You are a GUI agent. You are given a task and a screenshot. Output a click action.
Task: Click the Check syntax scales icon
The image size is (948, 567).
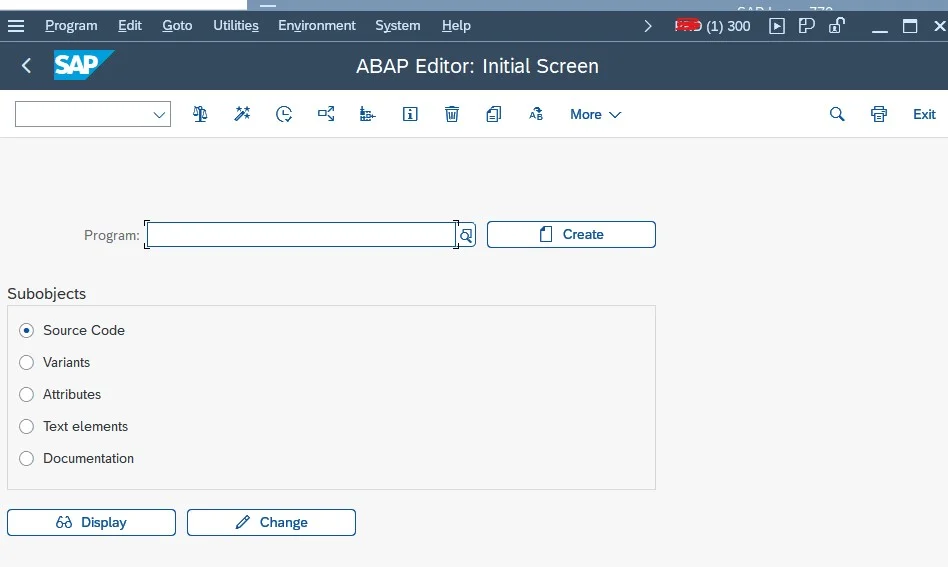(200, 114)
